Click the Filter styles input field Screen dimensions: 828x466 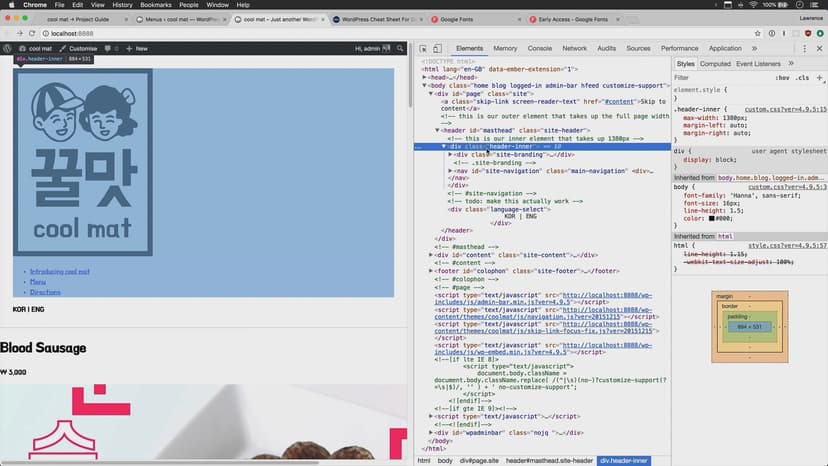point(720,77)
